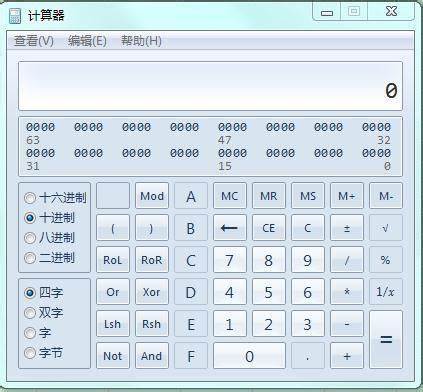Click the Lsh left shift button
Screen dimensions: 423x392
[x=113, y=324]
